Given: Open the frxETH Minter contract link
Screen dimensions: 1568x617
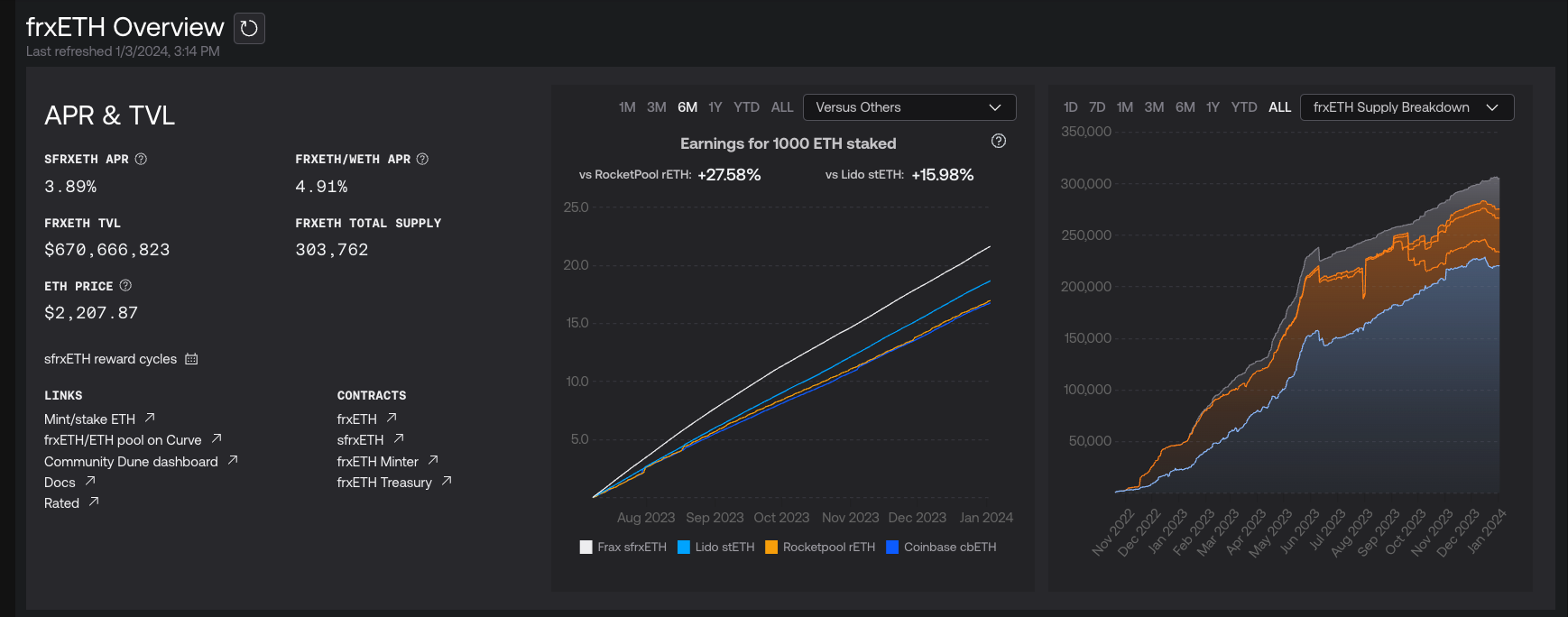Looking at the screenshot, I should point(377,462).
